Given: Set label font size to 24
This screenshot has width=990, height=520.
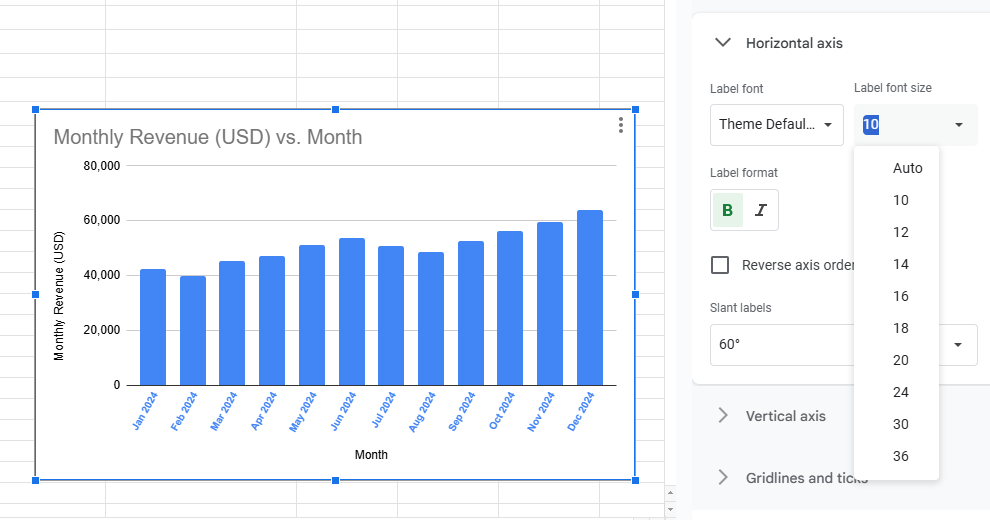Looking at the screenshot, I should 901,392.
